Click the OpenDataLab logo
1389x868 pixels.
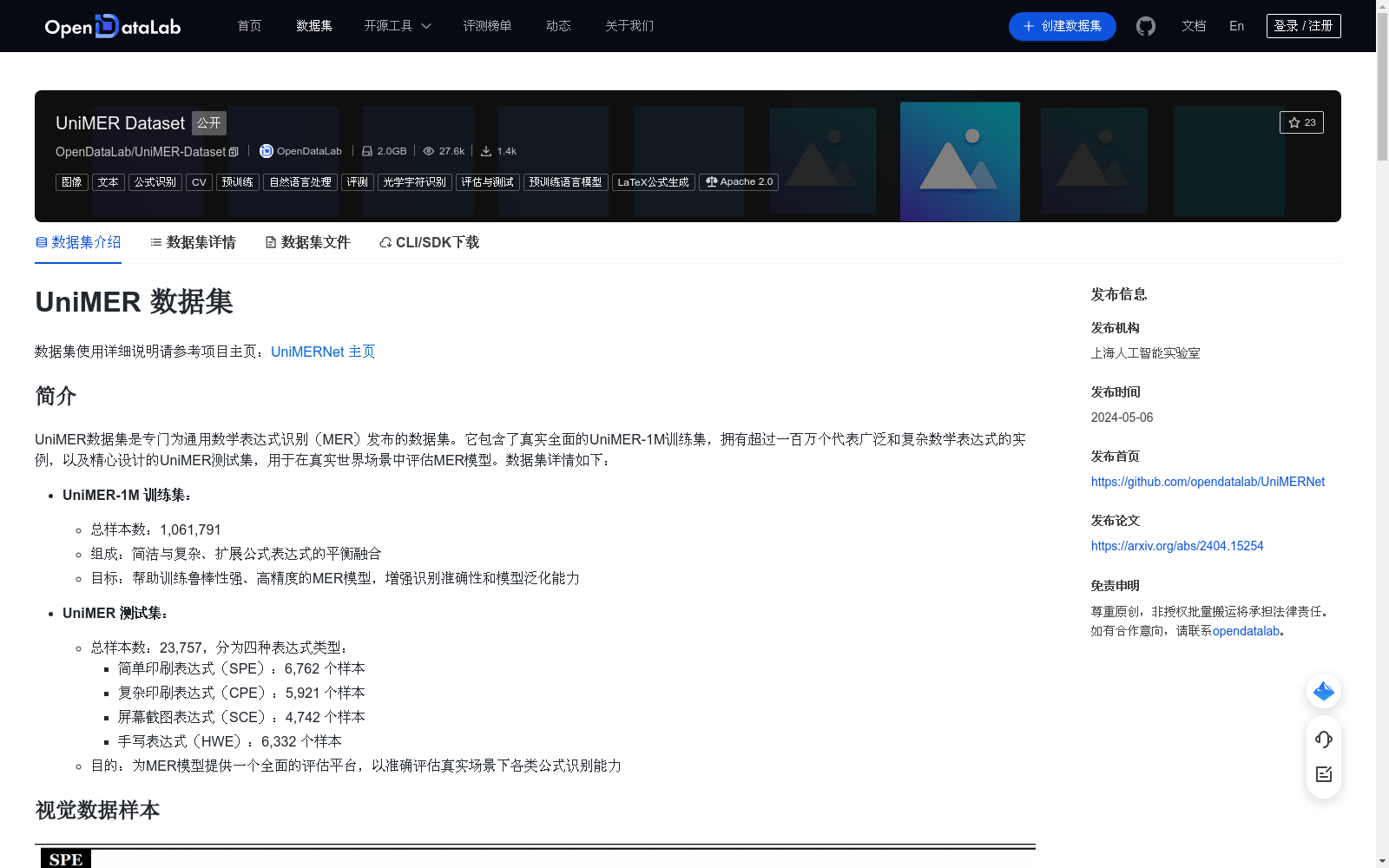click(113, 26)
